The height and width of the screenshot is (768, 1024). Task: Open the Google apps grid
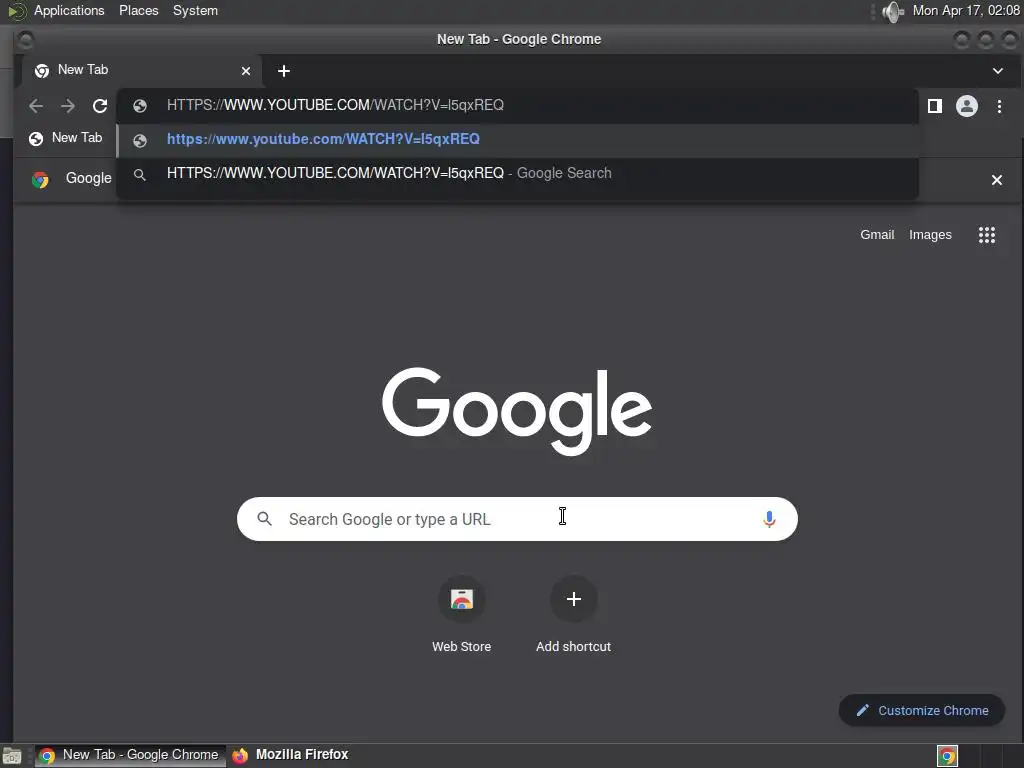click(987, 234)
